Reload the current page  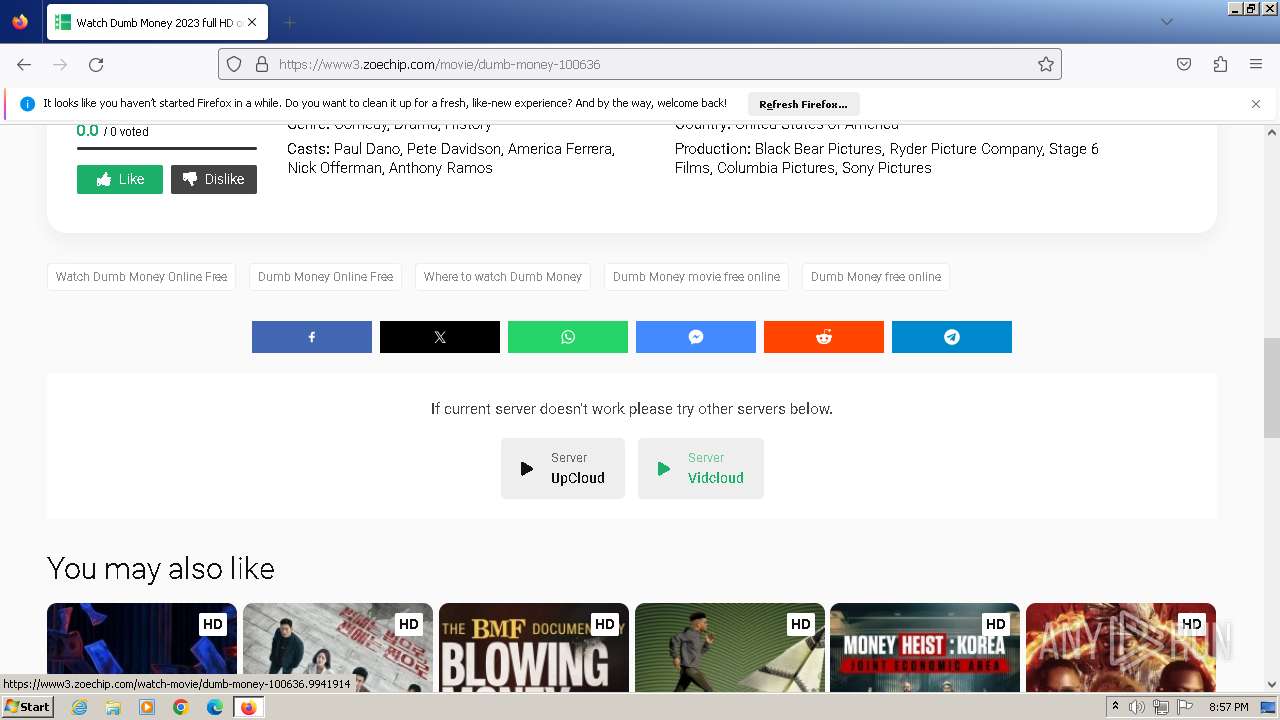click(x=96, y=64)
